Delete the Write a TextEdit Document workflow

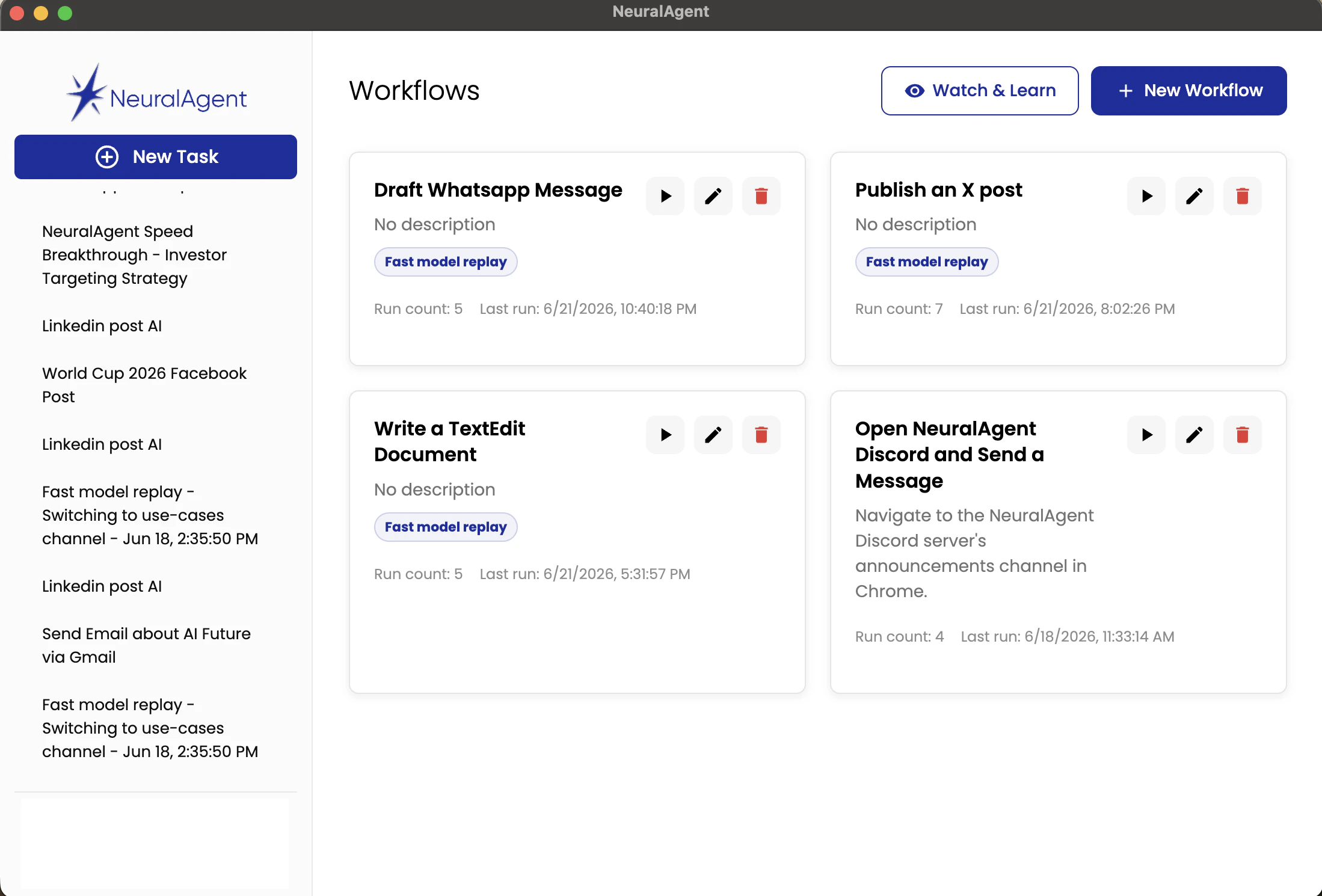pos(761,435)
